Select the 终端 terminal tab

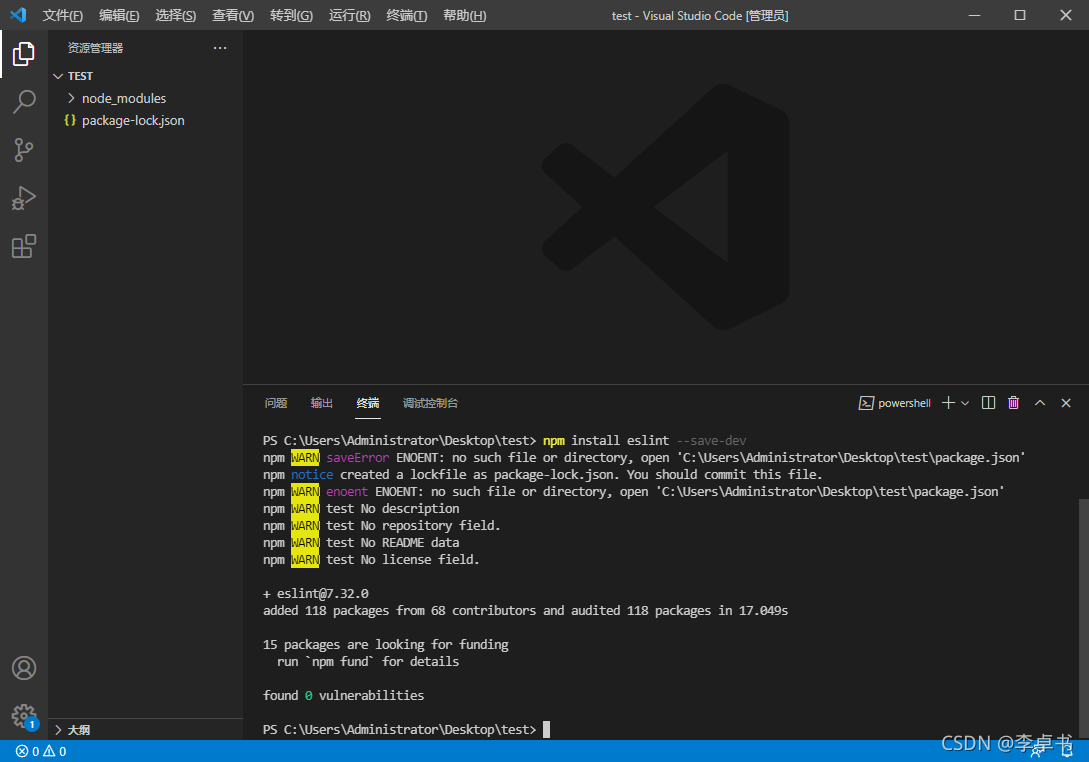pyautogui.click(x=368, y=403)
